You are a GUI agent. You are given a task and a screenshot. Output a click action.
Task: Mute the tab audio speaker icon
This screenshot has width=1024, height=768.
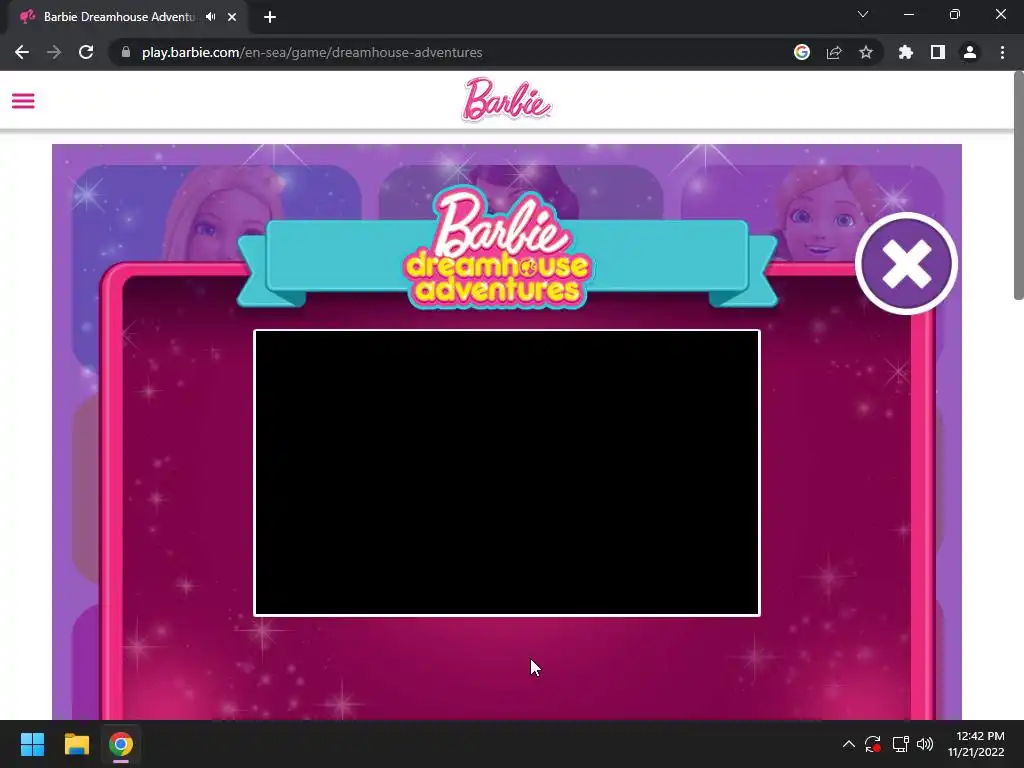click(210, 17)
